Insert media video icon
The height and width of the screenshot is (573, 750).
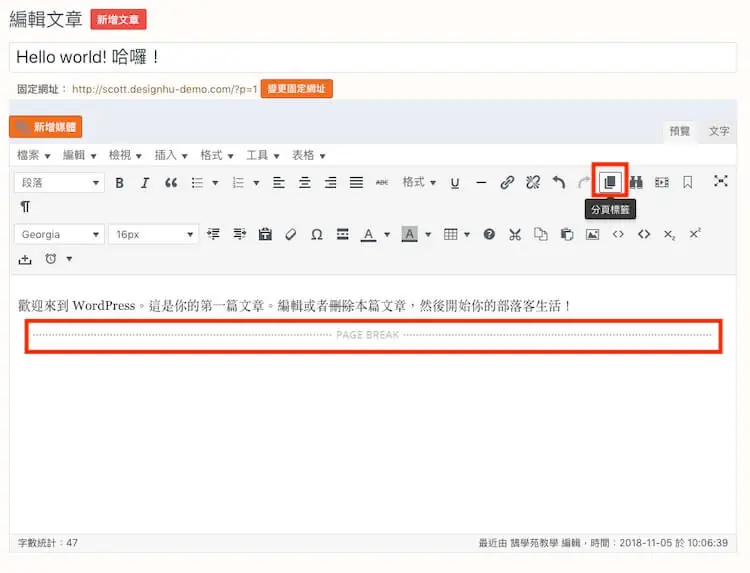click(x=662, y=182)
